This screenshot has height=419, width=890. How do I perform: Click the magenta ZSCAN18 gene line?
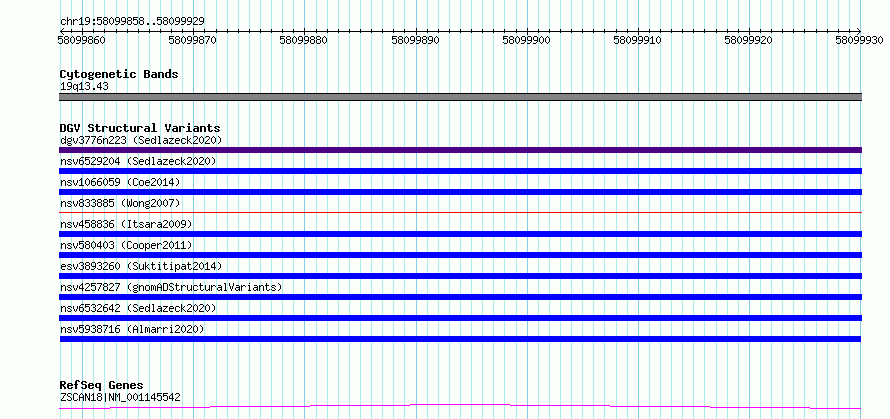(460, 407)
